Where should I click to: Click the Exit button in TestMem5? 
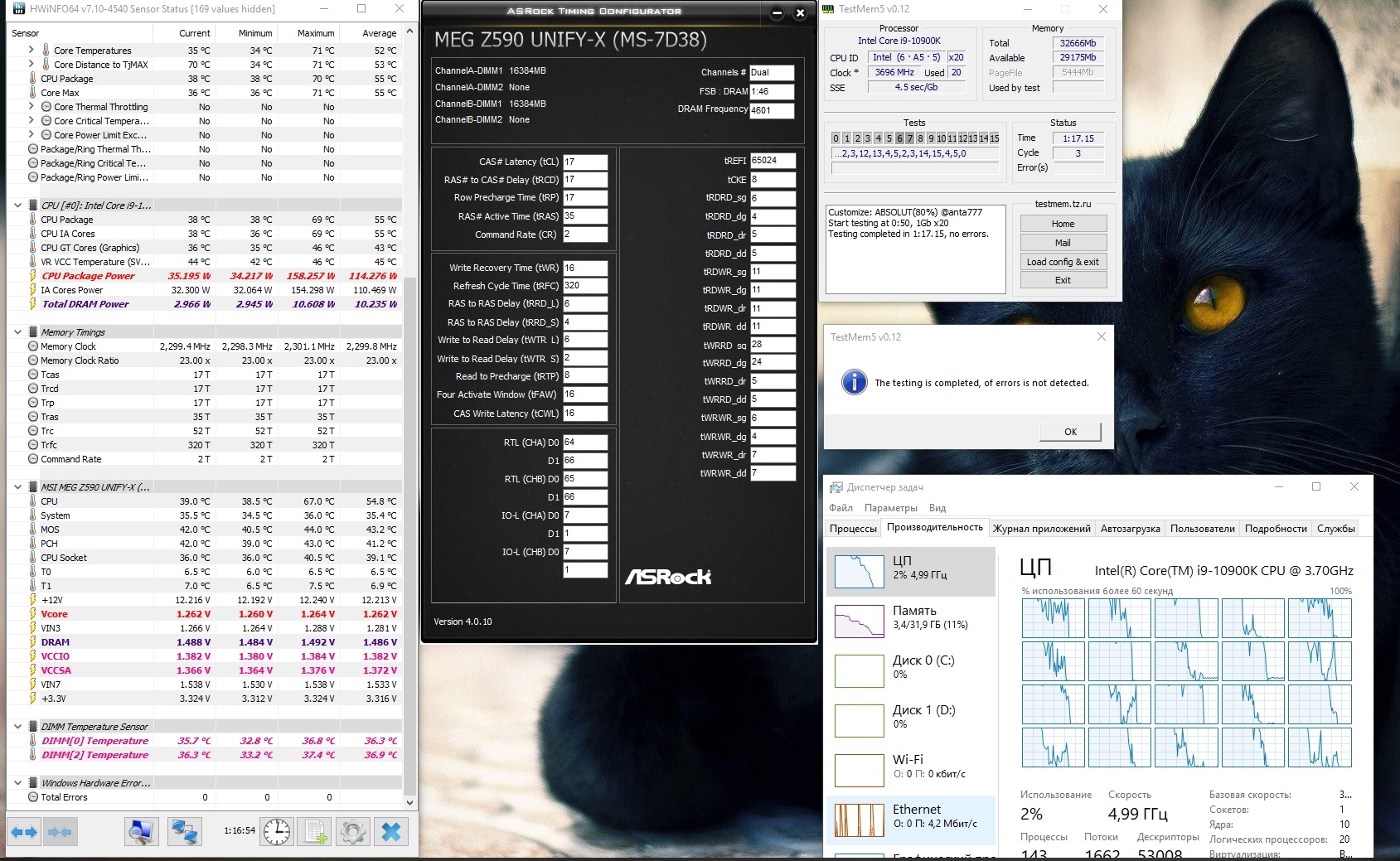click(1063, 280)
